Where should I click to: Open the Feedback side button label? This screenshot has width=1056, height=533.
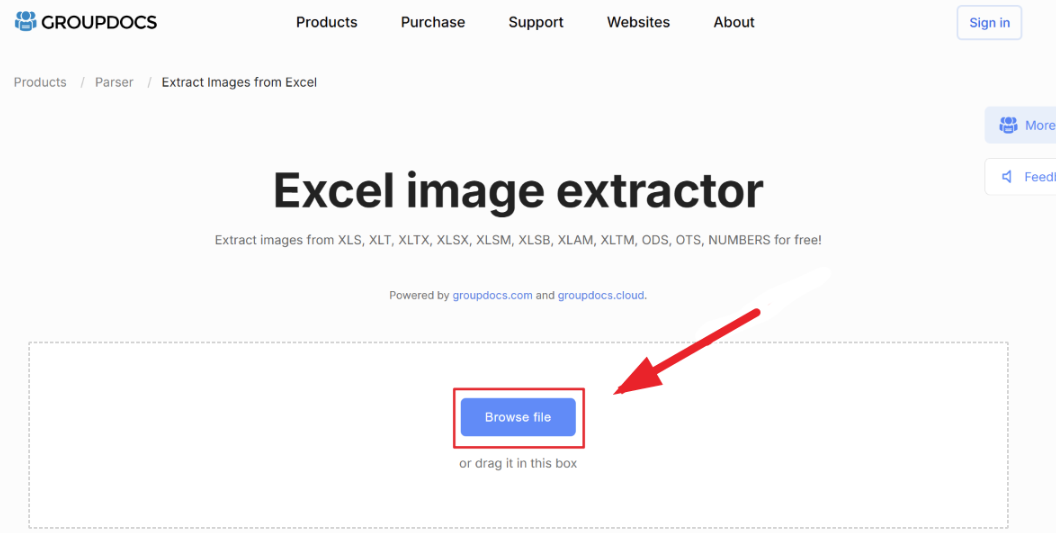tap(1039, 177)
